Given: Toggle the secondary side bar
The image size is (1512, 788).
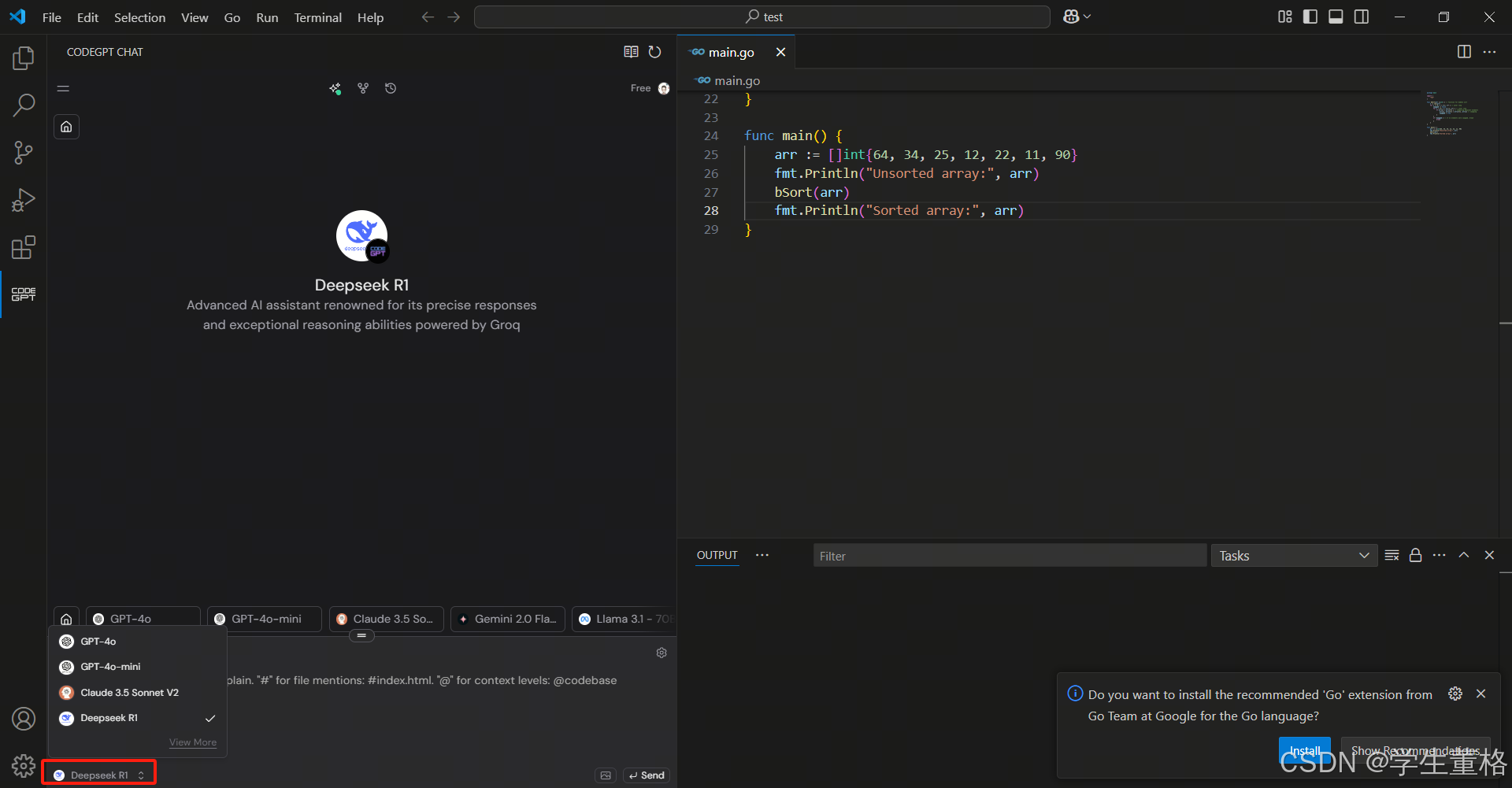Looking at the screenshot, I should (x=1362, y=17).
